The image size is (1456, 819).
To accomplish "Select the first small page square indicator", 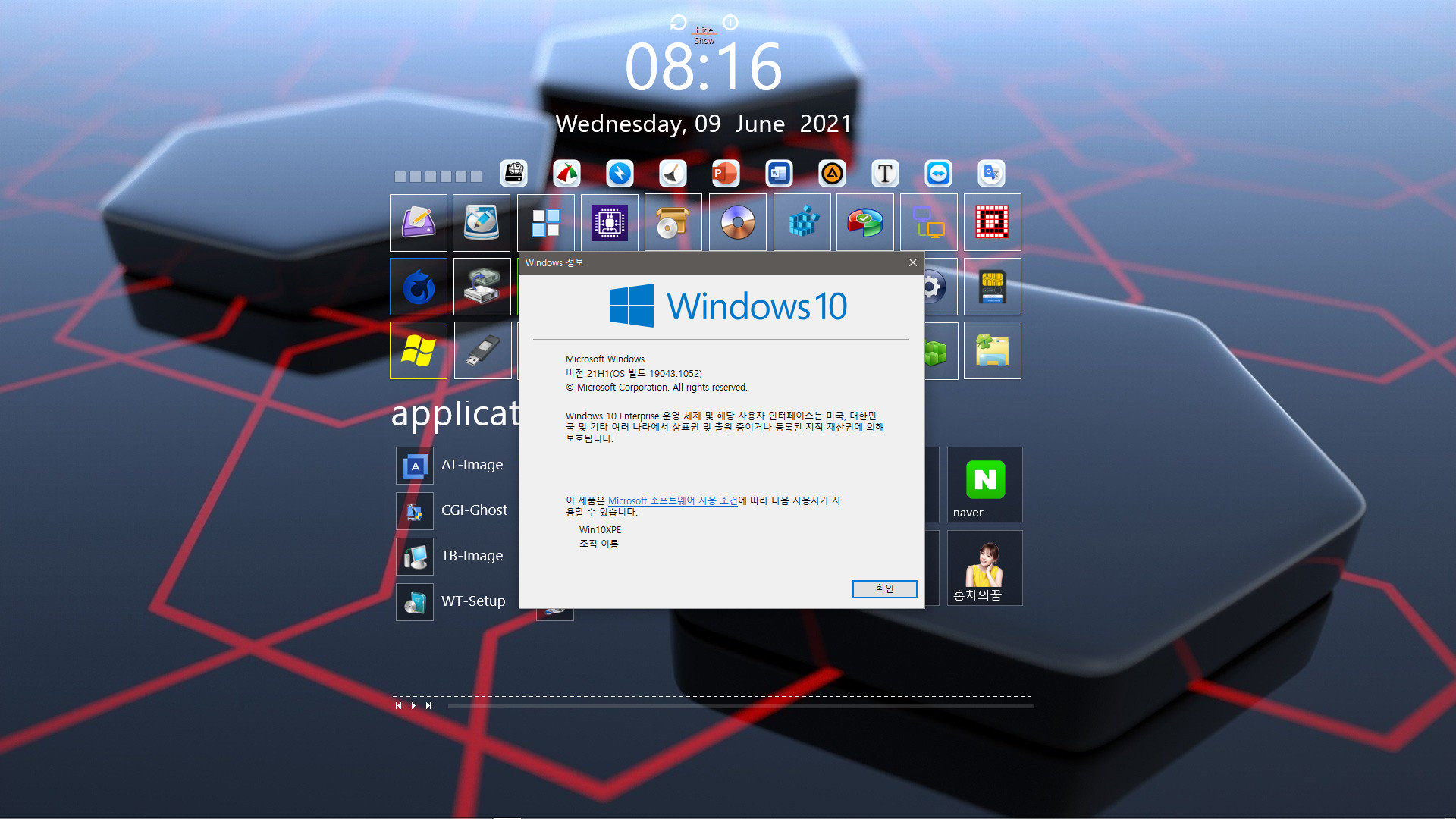I will pos(400,177).
